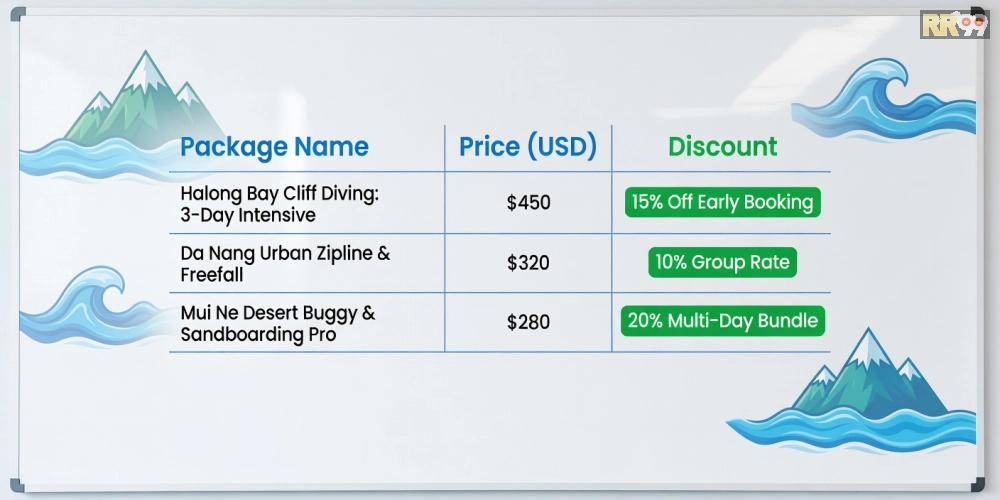Click the $320 price cell
The height and width of the screenshot is (500, 1000).
coord(528,264)
